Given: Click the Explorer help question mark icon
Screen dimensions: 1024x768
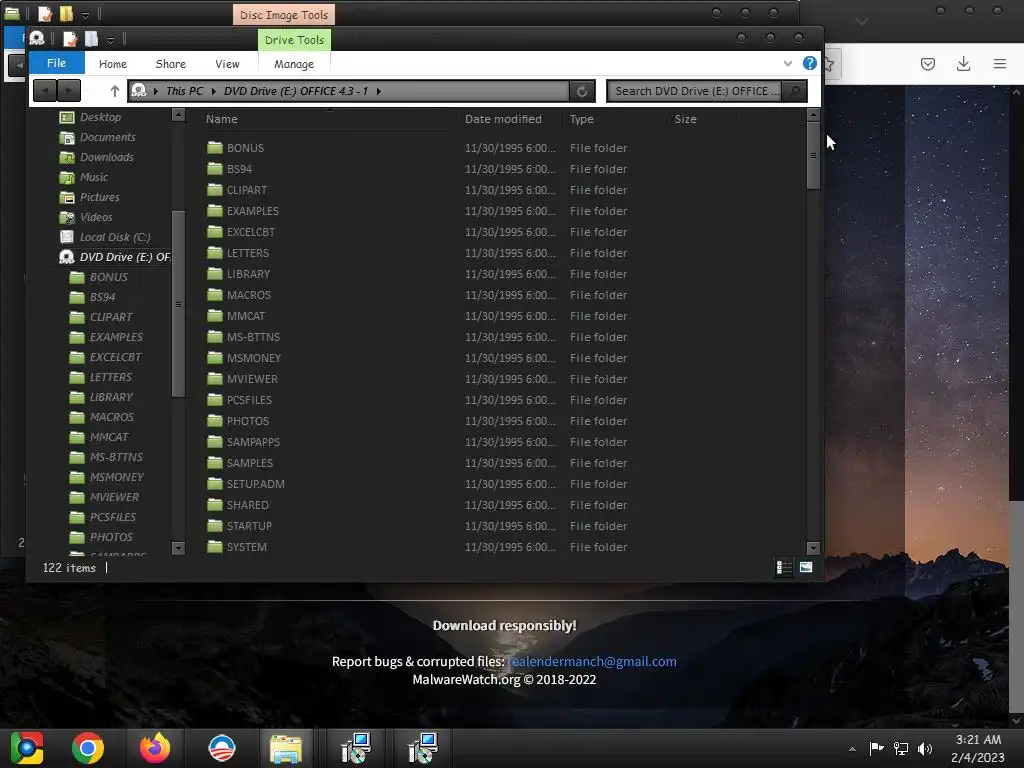Looking at the screenshot, I should pyautogui.click(x=810, y=63).
